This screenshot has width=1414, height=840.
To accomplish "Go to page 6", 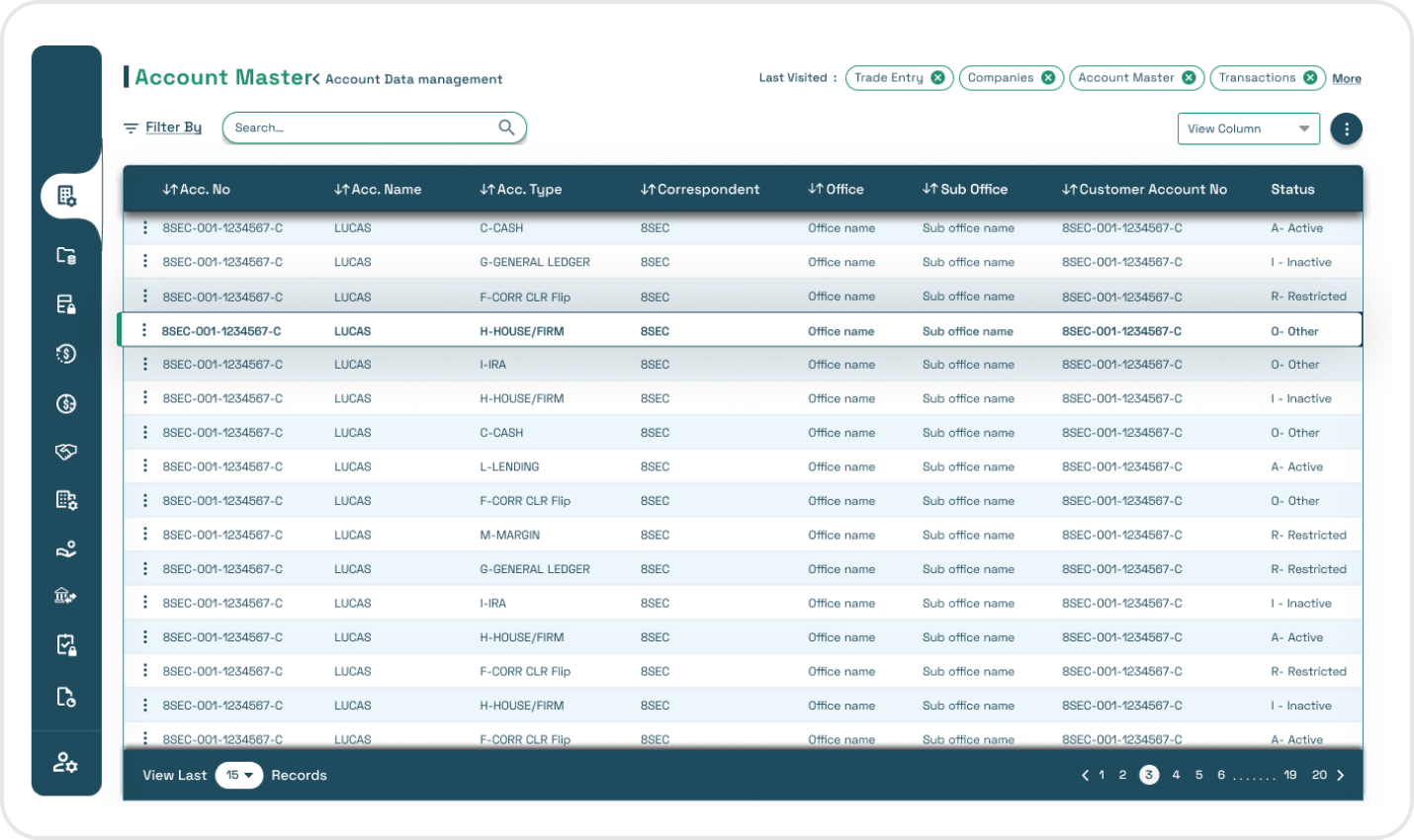I will (x=1221, y=776).
